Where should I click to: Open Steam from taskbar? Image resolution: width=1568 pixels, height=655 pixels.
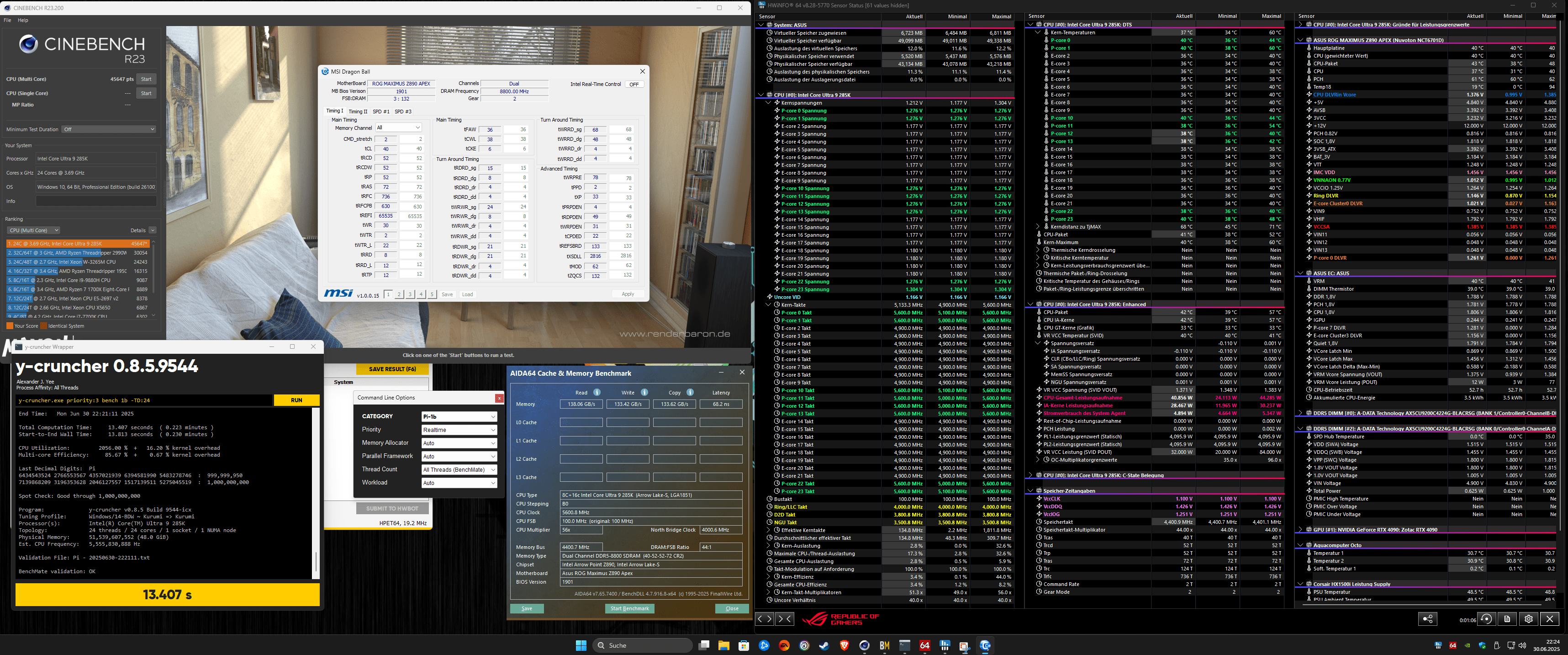pyautogui.click(x=824, y=645)
